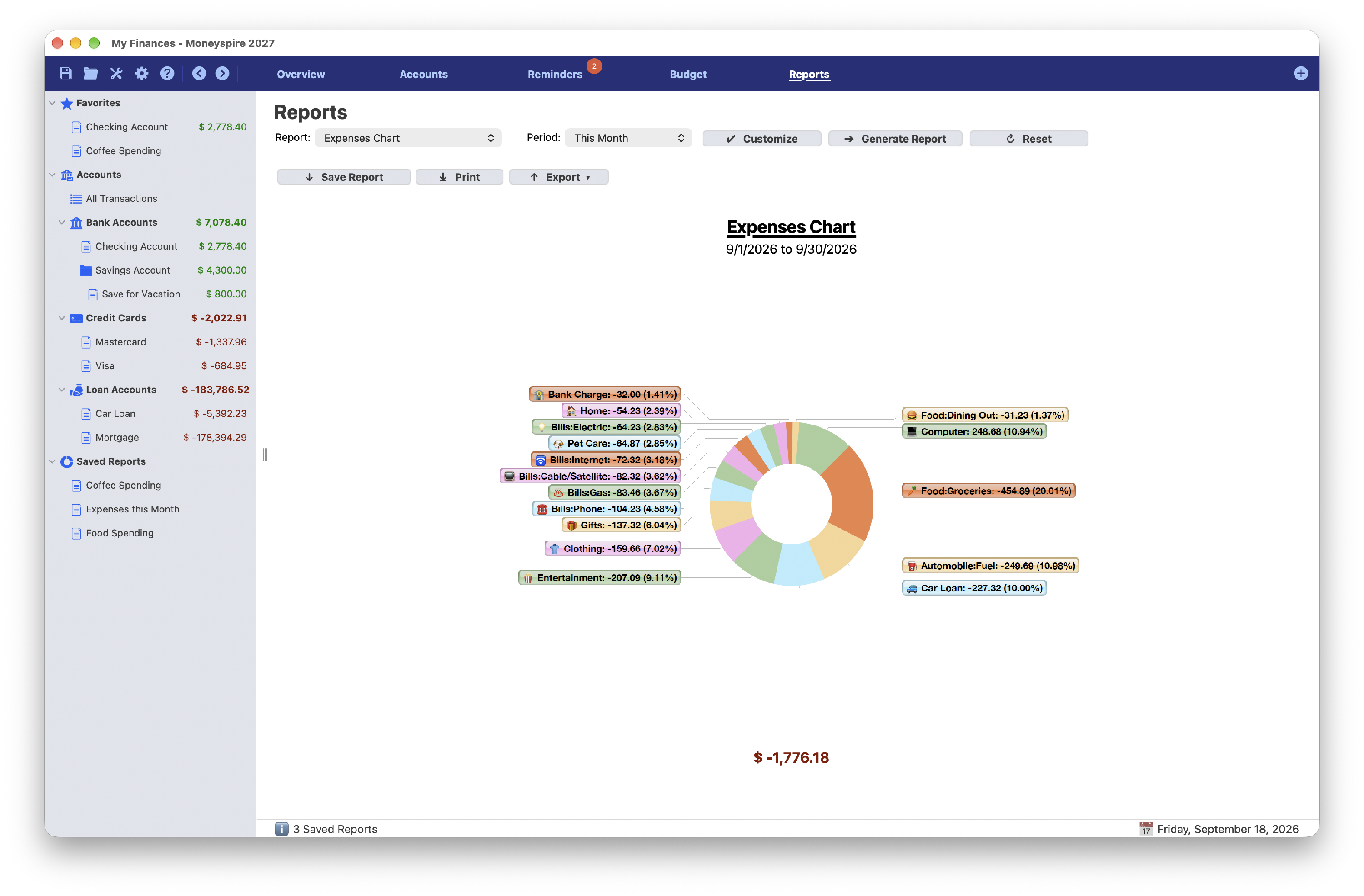
Task: Click the plus add icon at top right
Action: tap(1300, 73)
